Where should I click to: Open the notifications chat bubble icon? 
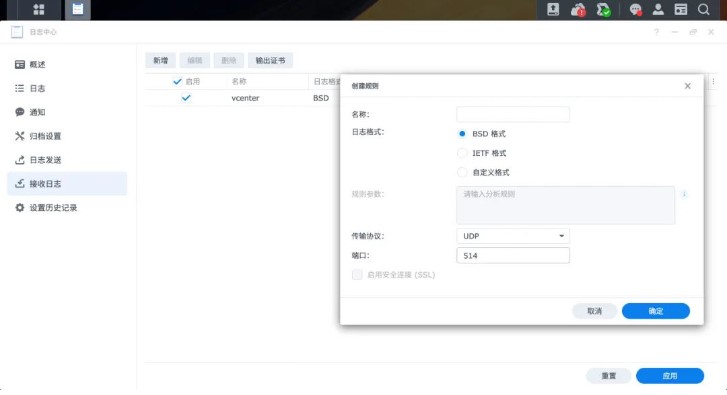(635, 9)
